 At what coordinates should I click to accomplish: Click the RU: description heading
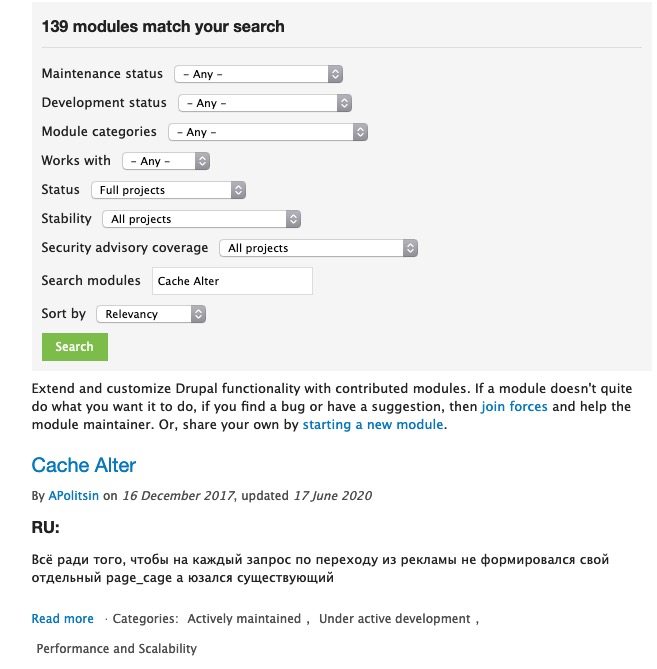[x=46, y=527]
